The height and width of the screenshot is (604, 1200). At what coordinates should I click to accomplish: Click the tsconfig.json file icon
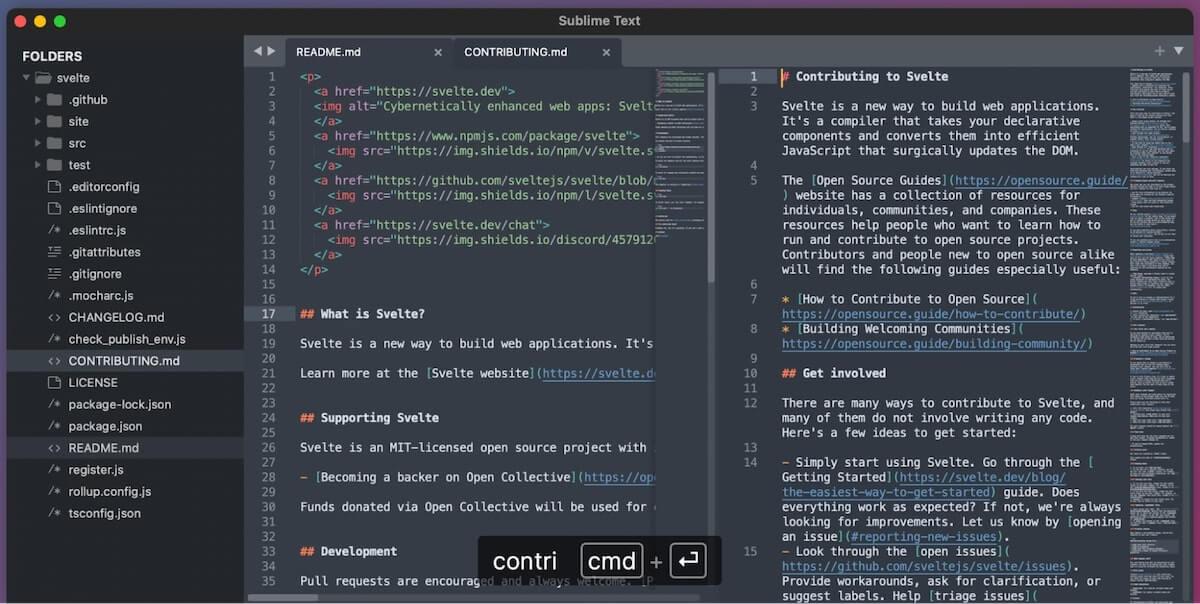tap(54, 513)
